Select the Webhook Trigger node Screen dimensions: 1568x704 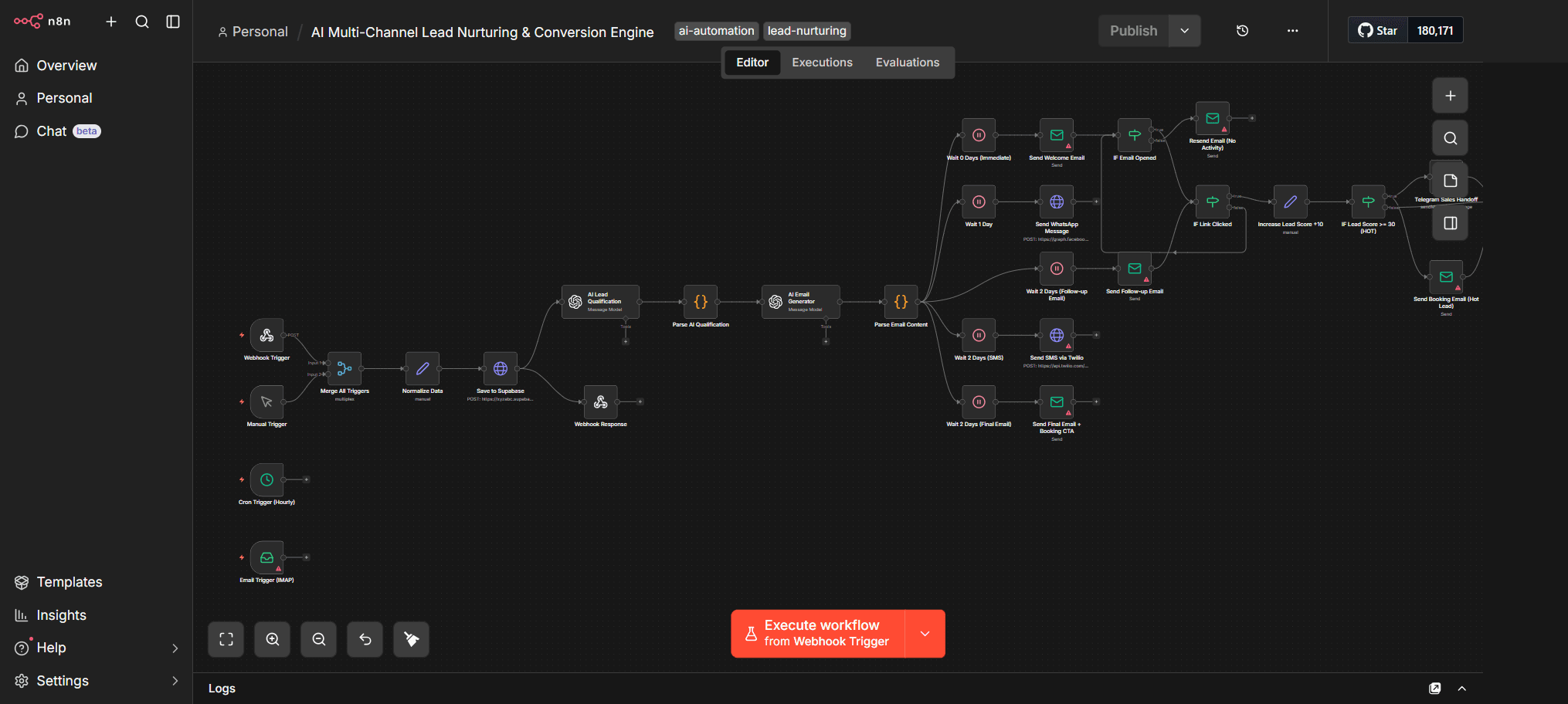click(x=266, y=335)
